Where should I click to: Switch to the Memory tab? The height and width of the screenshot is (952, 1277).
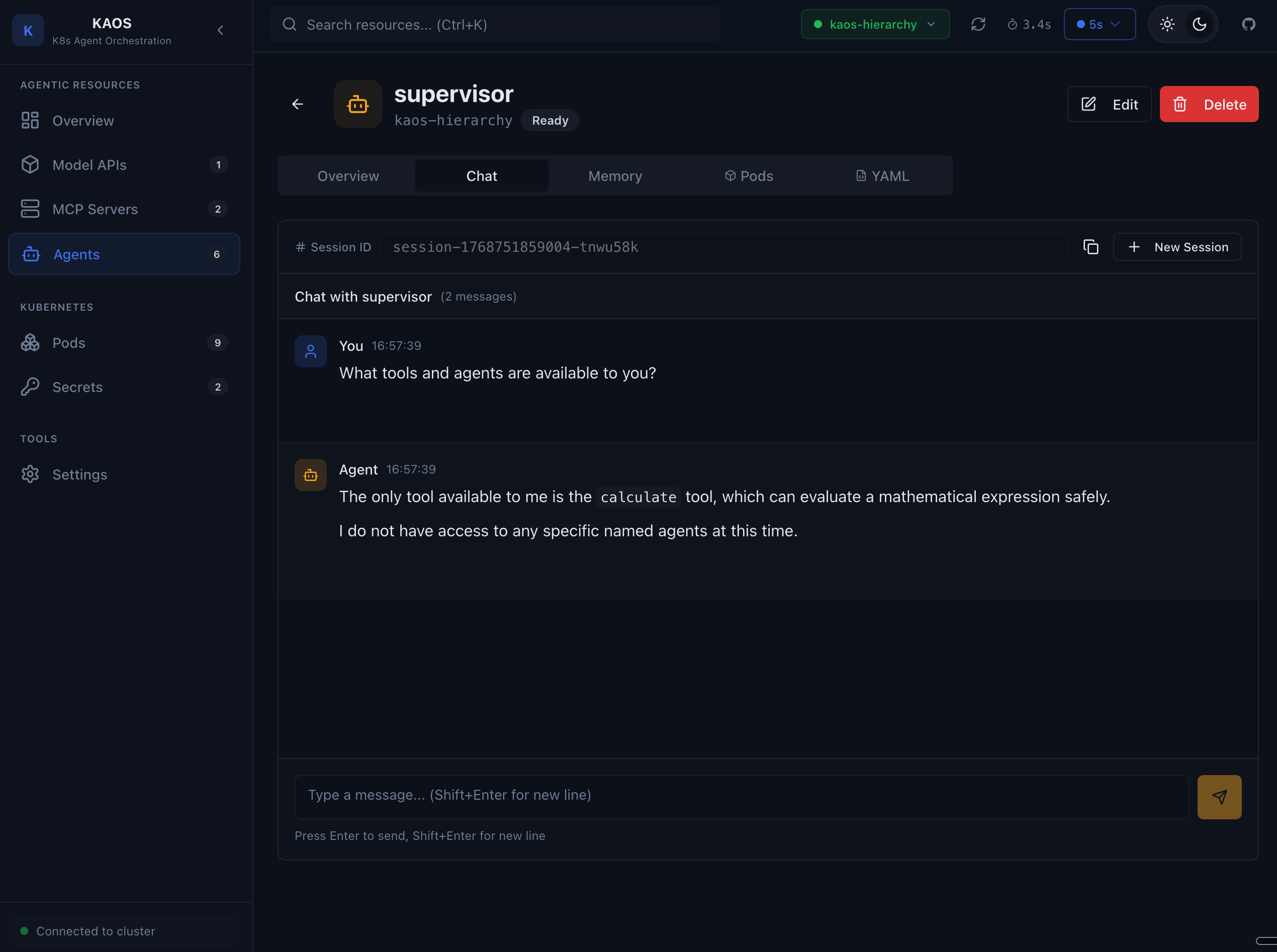614,176
